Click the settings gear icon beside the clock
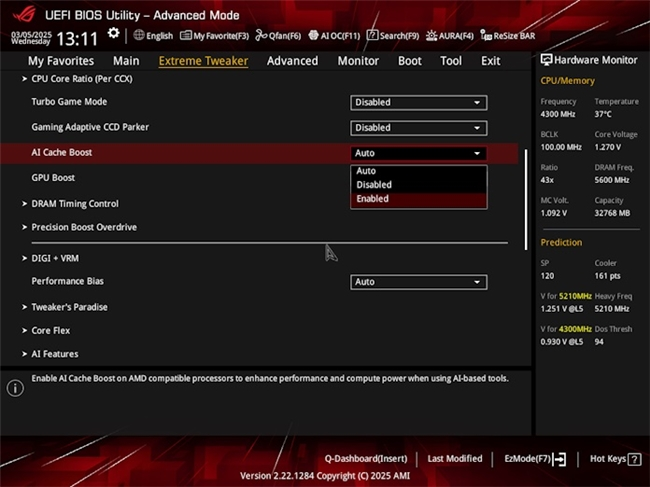Viewport: 650px width, 487px height. (x=113, y=34)
